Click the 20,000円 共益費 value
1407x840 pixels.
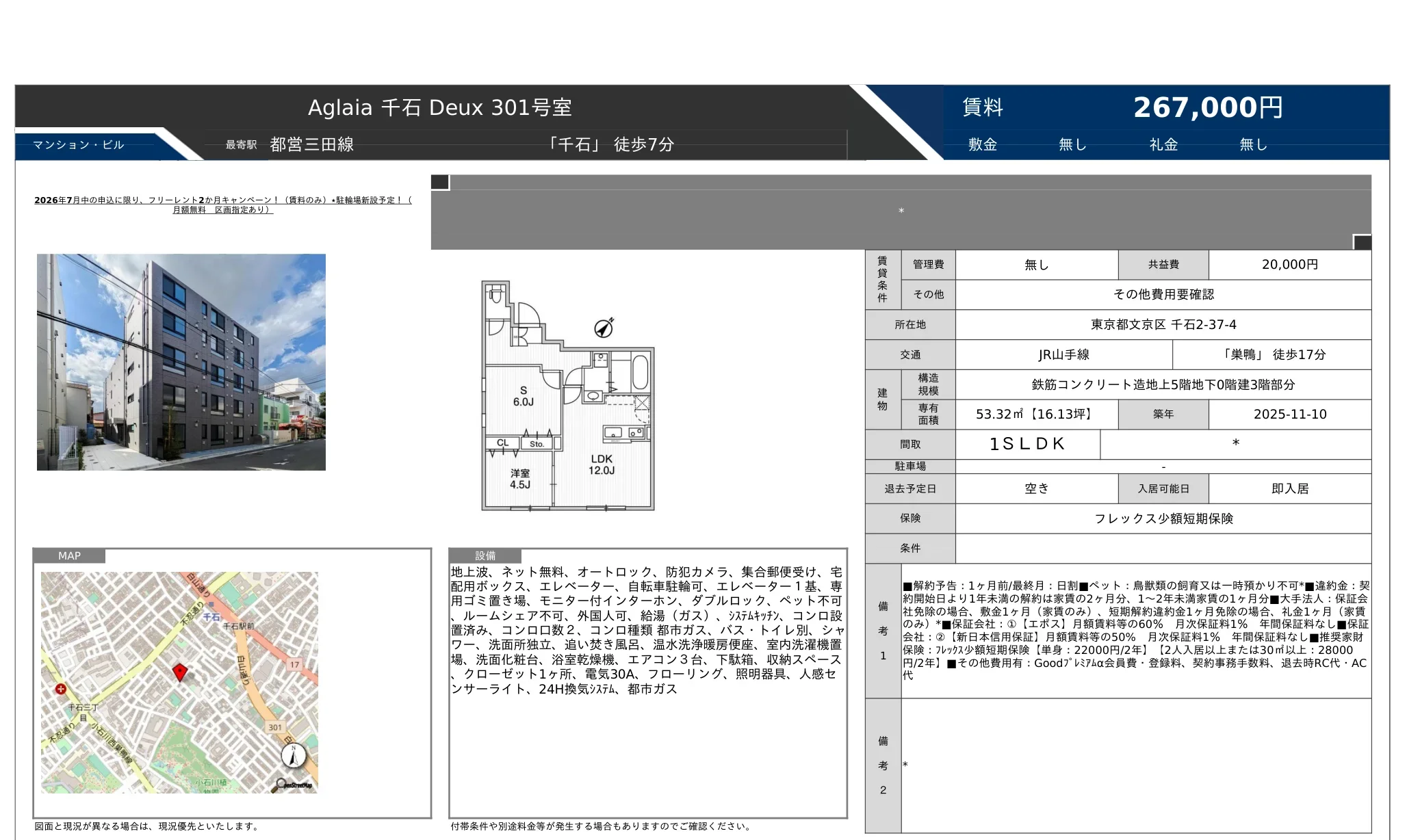pyautogui.click(x=1290, y=265)
